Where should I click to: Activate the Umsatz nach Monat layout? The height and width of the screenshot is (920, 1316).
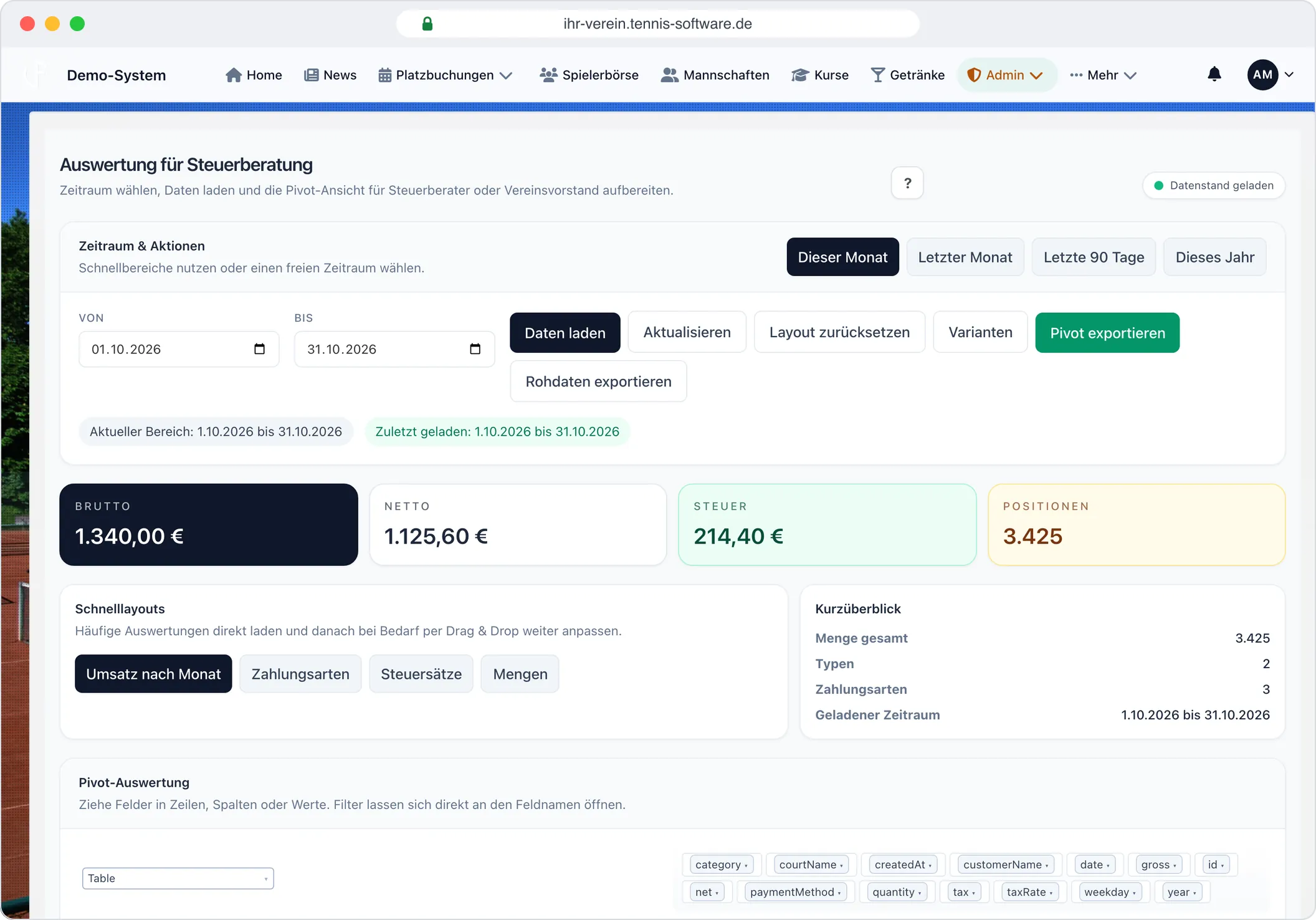153,674
